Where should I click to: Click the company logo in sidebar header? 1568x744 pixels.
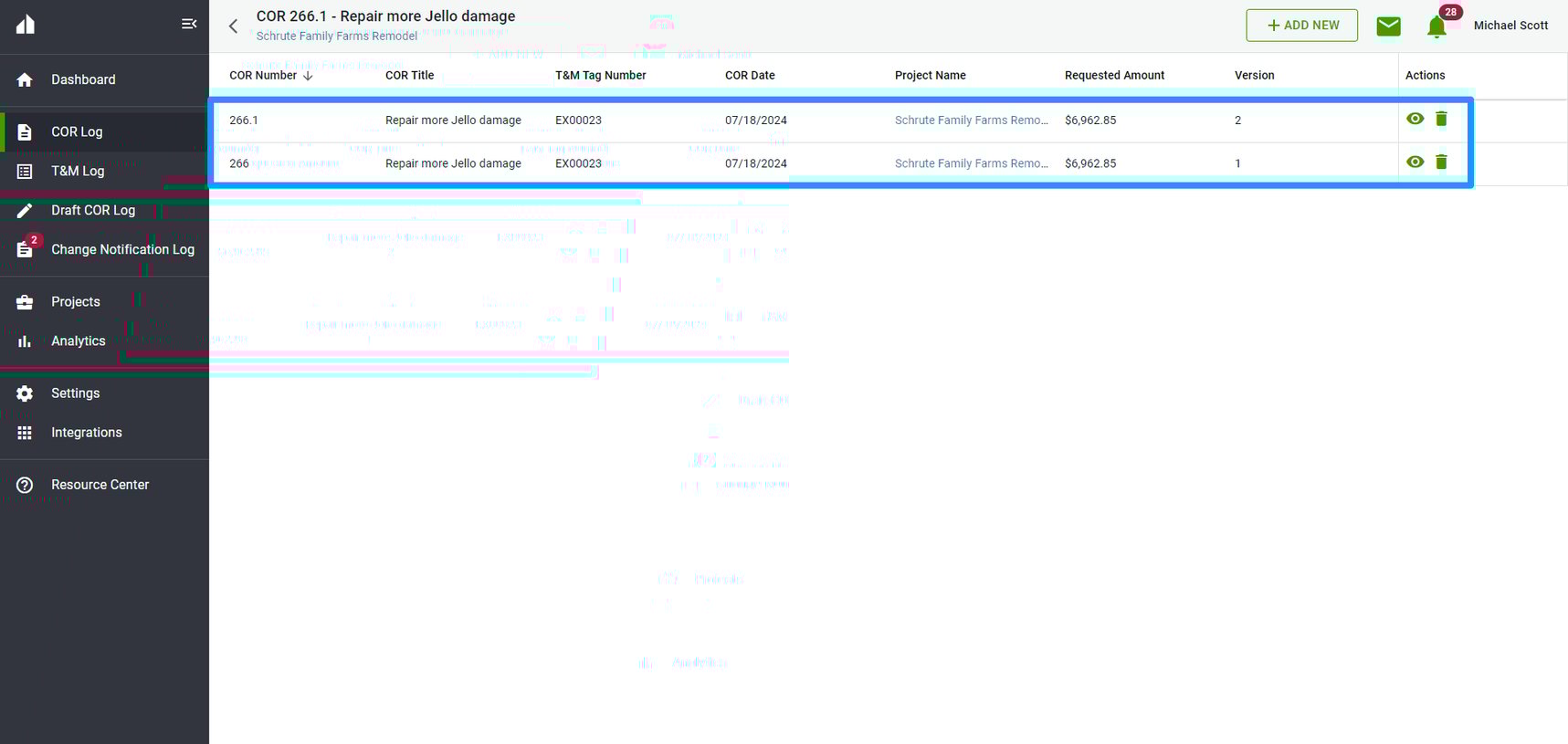point(26,25)
